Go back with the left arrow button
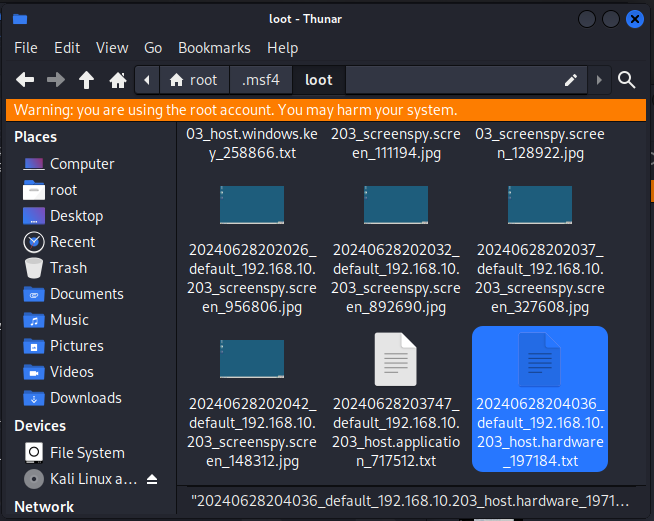Image resolution: width=654 pixels, height=521 pixels. (x=25, y=79)
